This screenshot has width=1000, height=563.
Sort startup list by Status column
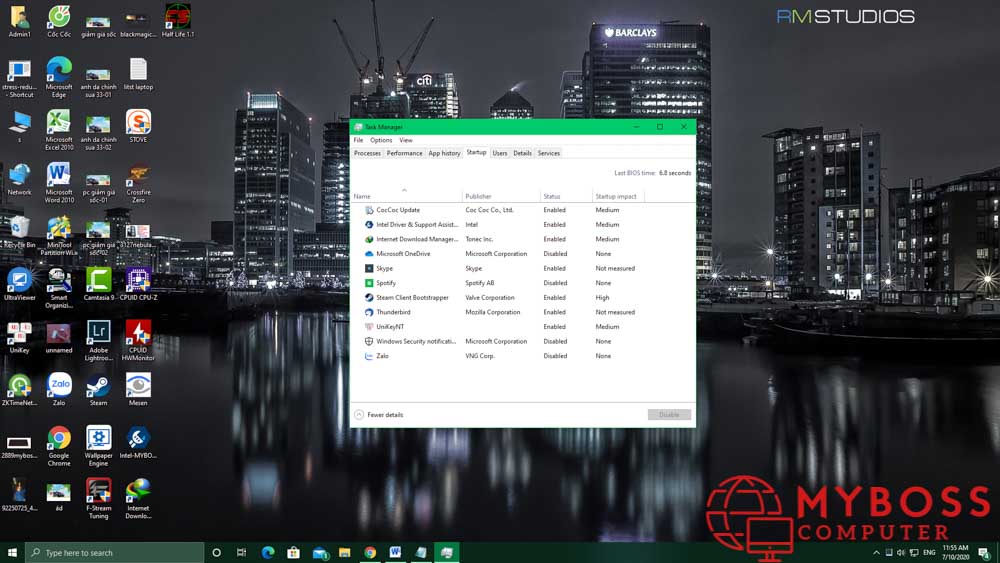pos(566,196)
